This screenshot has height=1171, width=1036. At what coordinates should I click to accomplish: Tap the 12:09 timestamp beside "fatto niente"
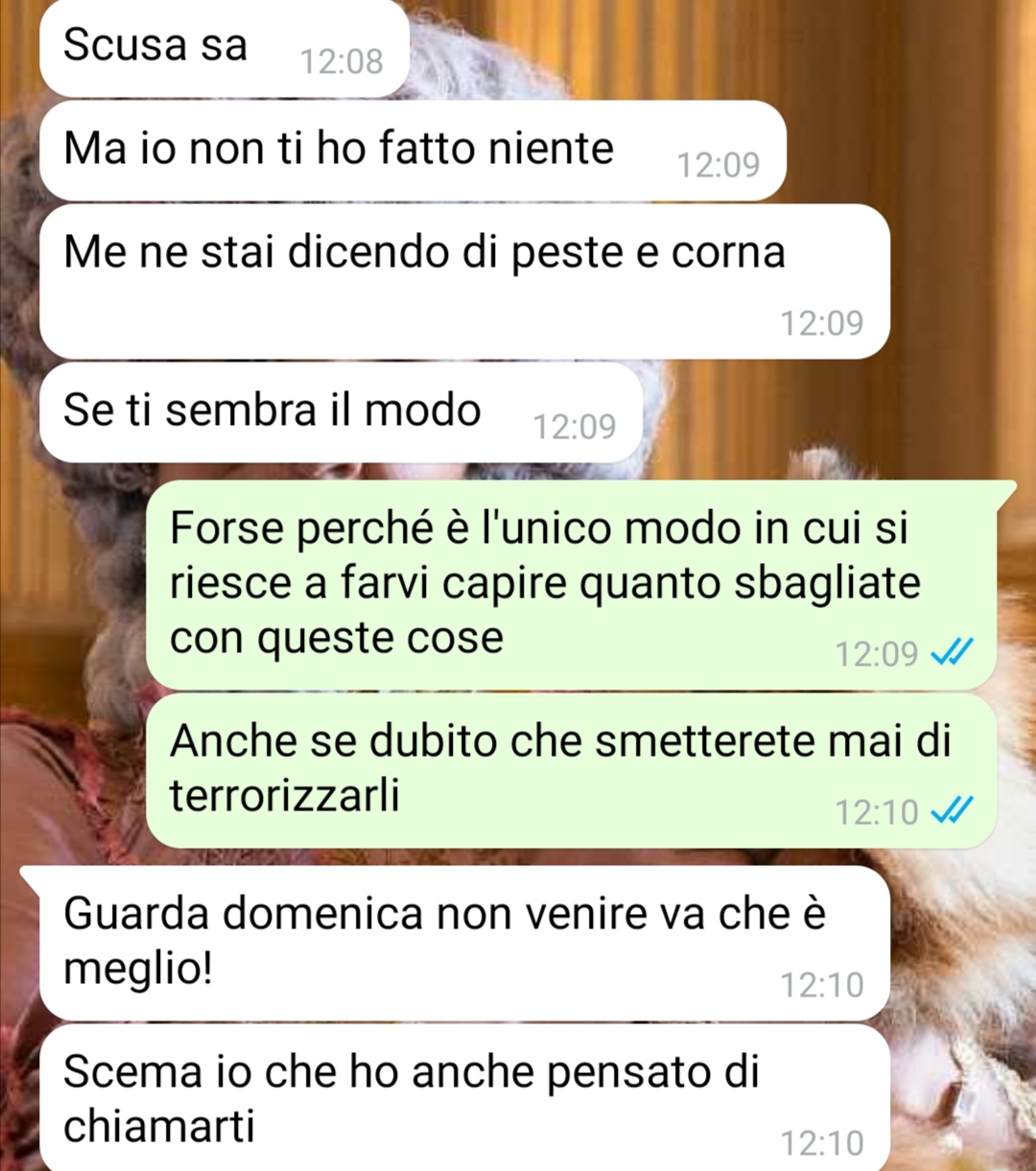click(718, 165)
